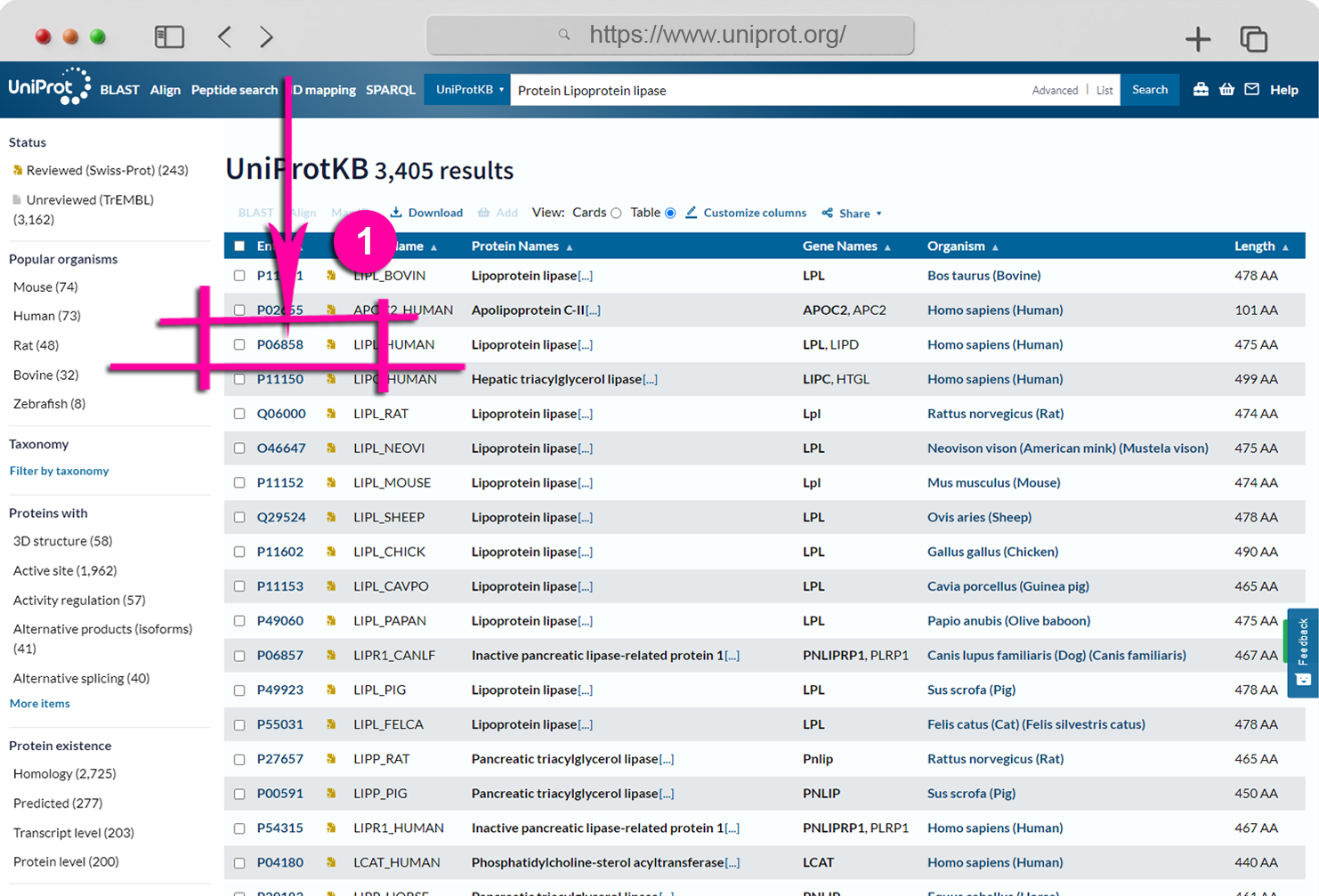Image resolution: width=1319 pixels, height=896 pixels.
Task: Expand the Share dropdown
Action: click(x=852, y=214)
